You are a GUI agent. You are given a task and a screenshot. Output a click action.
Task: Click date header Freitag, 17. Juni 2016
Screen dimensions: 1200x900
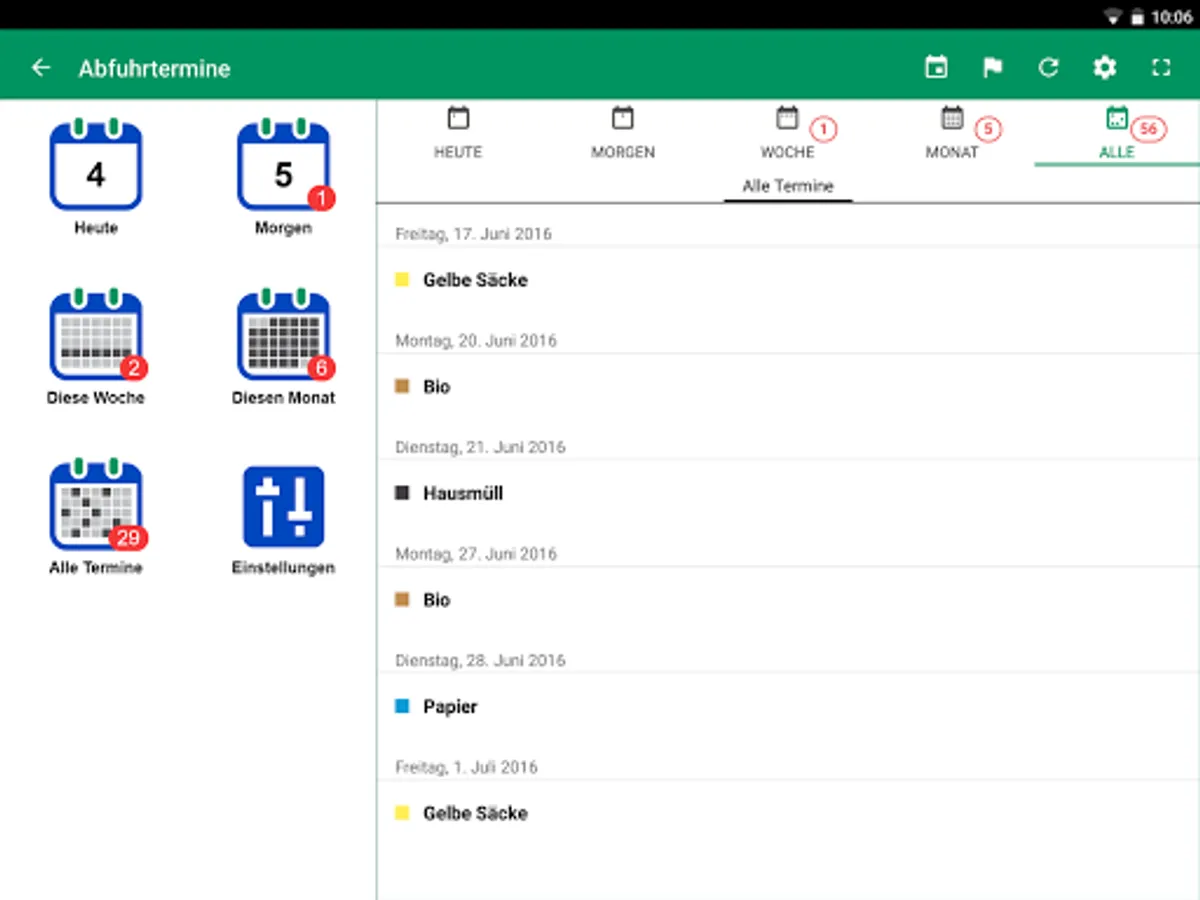473,234
